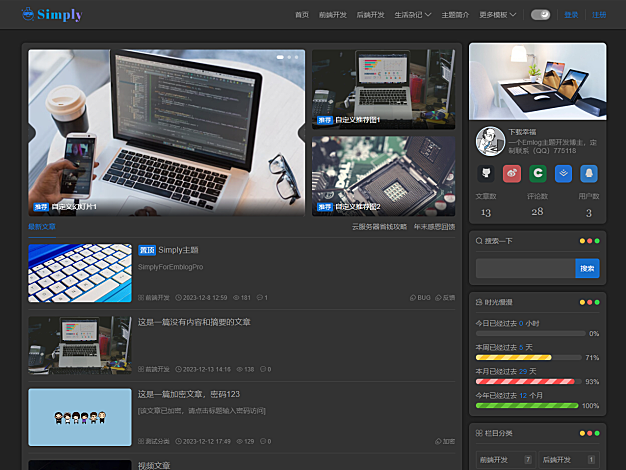The width and height of the screenshot is (626, 470).
Task: Click the blue 搜索 button
Action: [x=587, y=268]
